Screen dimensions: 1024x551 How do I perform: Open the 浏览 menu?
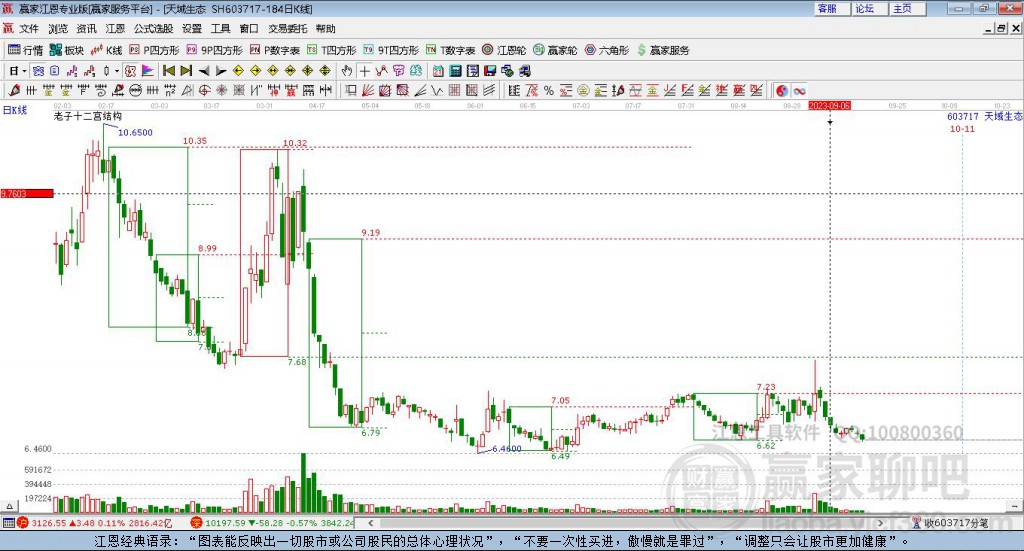pos(57,29)
